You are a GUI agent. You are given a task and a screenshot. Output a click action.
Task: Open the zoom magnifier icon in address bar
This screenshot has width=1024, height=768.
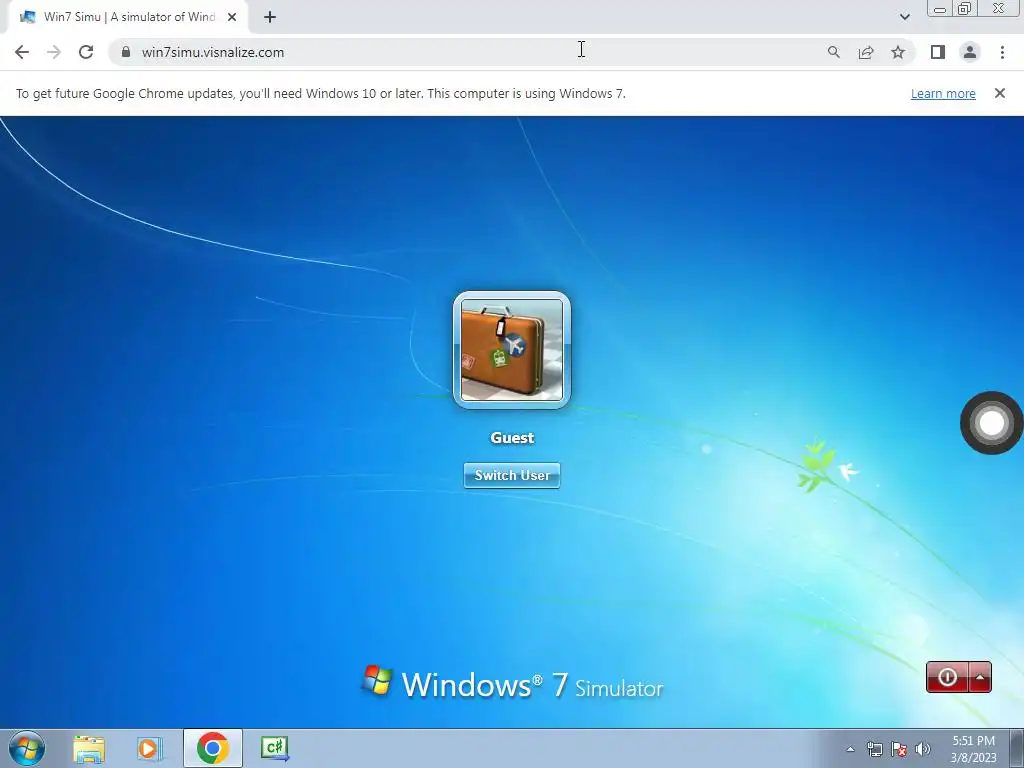[x=833, y=52]
